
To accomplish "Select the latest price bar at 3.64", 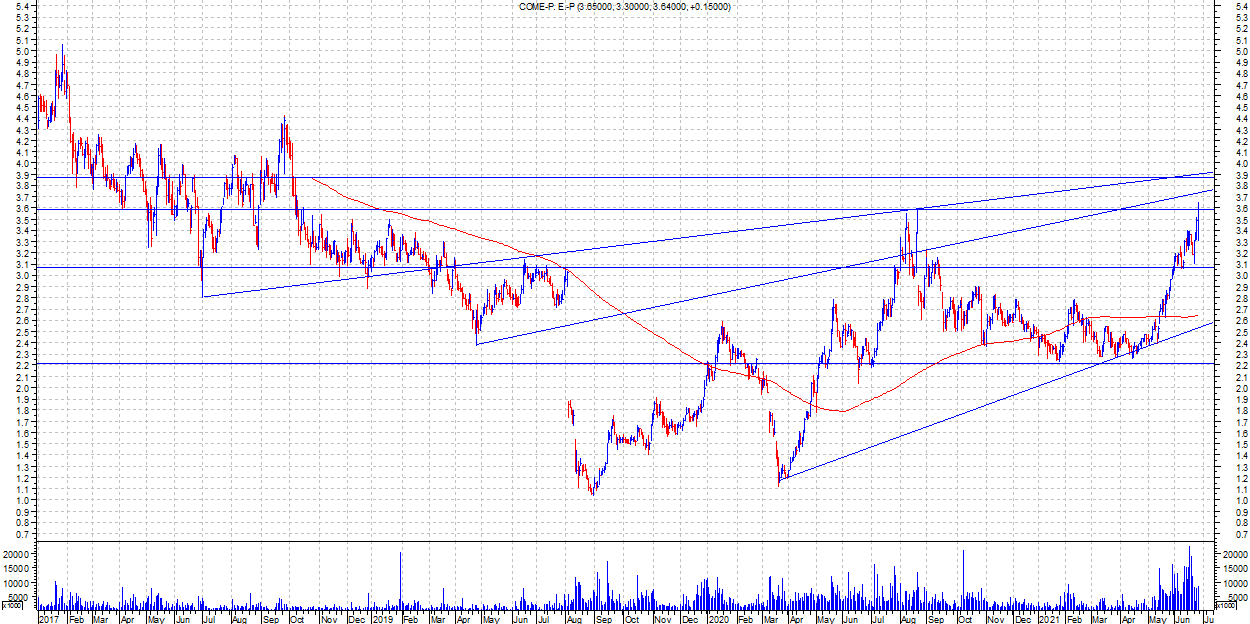I will (1198, 207).
